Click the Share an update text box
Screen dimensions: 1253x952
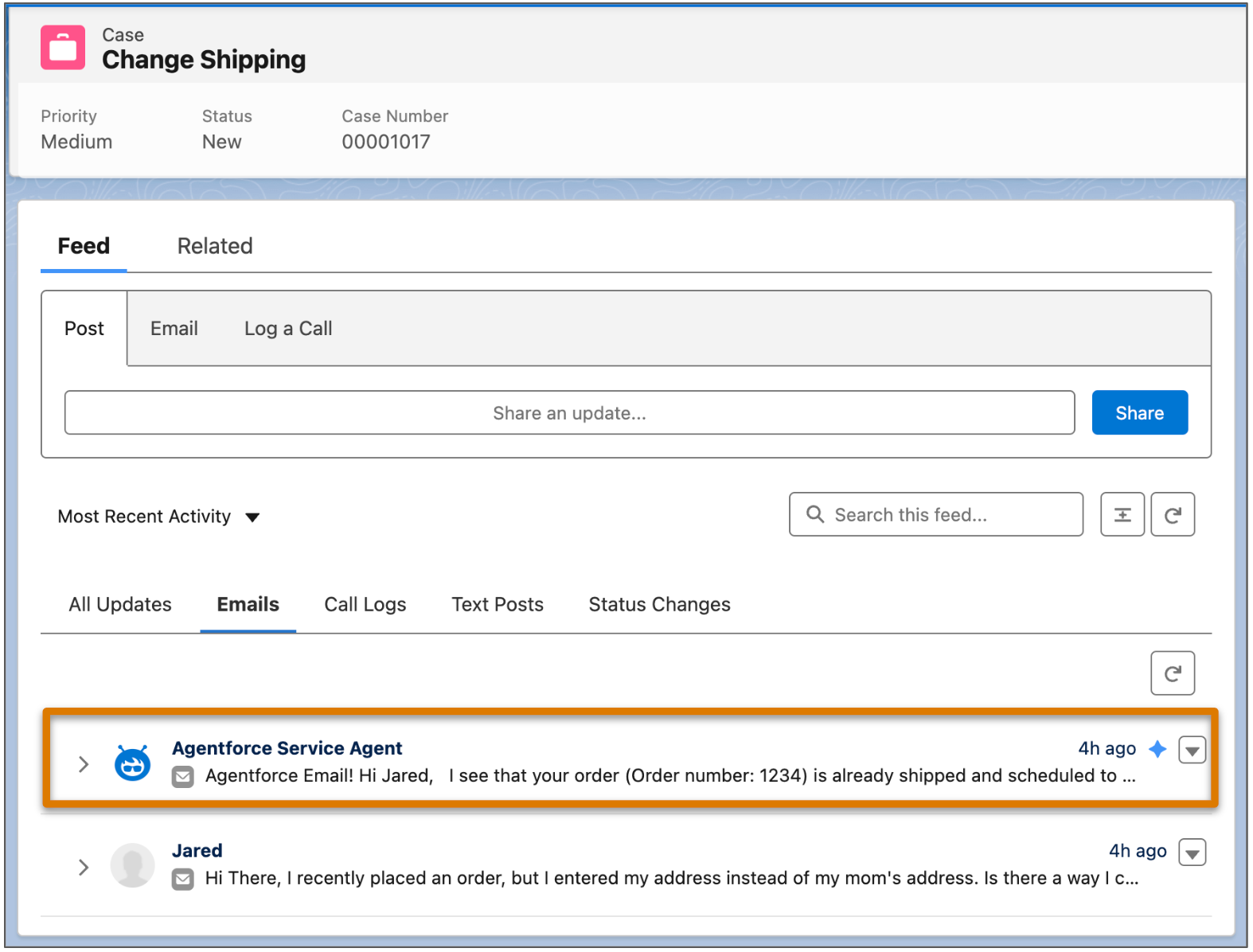pos(570,412)
